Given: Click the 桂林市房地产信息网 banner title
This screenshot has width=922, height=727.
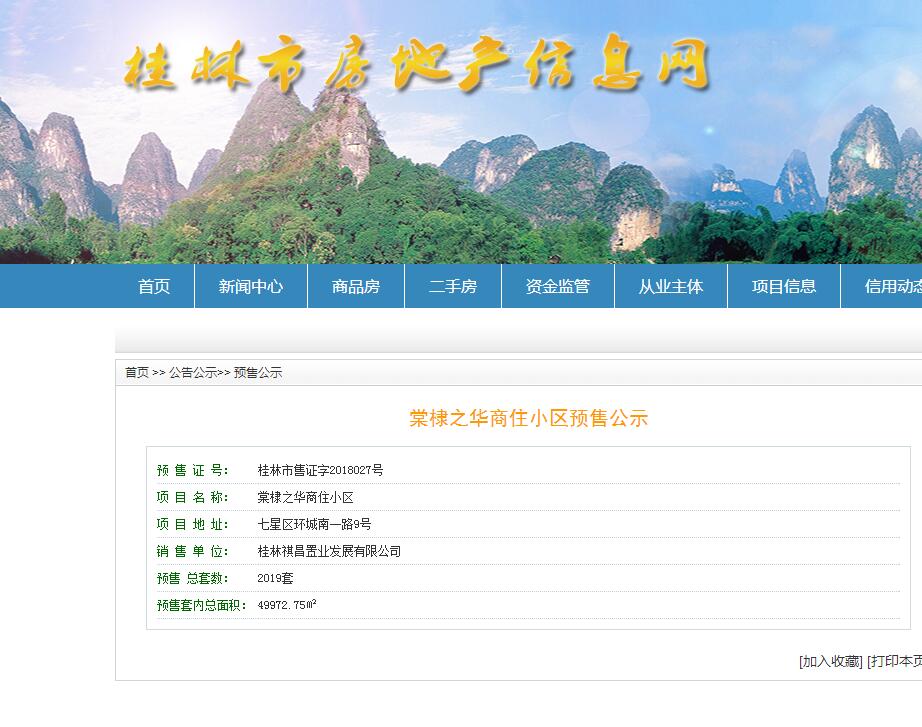Looking at the screenshot, I should click(x=416, y=66).
